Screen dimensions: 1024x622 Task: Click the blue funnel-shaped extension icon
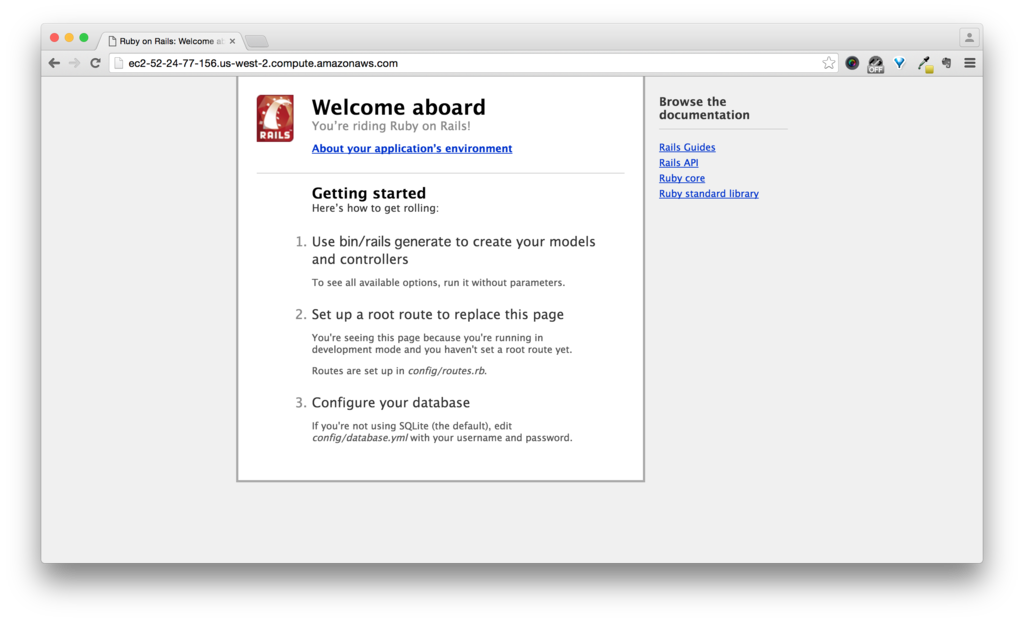(899, 62)
